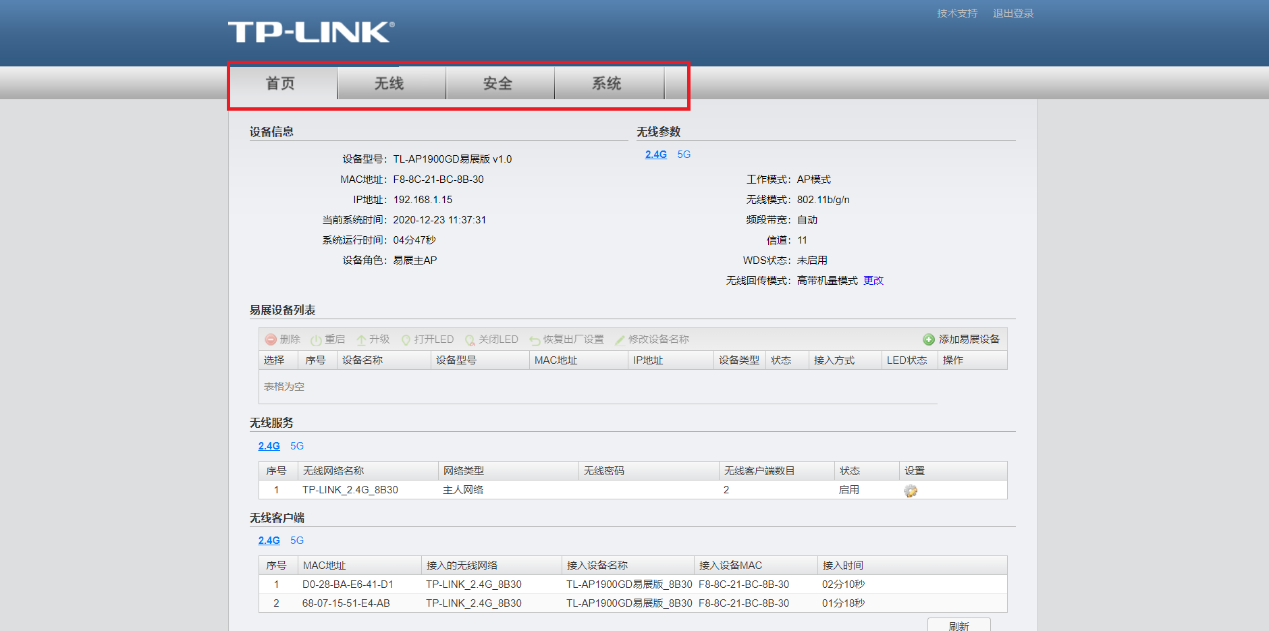This screenshot has height=631, width=1269.
Task: Switch to the 无线 tab
Action: pyautogui.click(x=390, y=84)
